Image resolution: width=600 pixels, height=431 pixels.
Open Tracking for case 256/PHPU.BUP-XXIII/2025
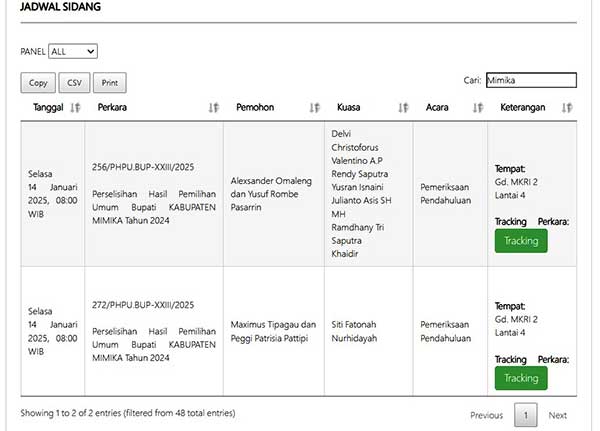pos(520,241)
